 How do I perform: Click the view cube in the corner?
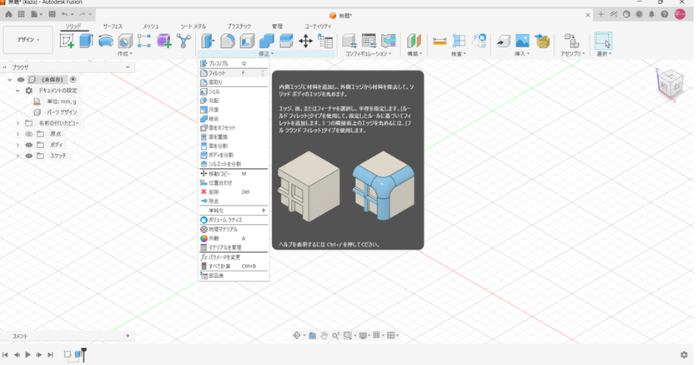pos(670,85)
